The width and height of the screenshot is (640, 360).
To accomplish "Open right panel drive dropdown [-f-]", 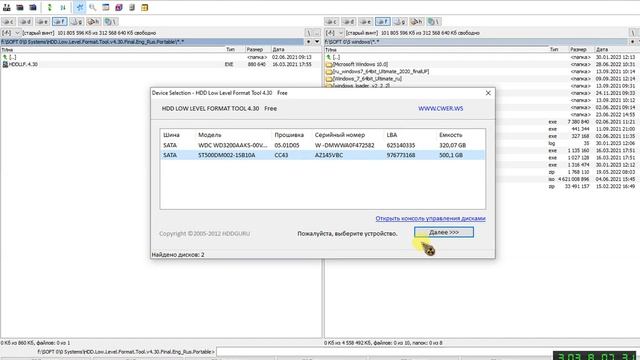I will click(334, 33).
